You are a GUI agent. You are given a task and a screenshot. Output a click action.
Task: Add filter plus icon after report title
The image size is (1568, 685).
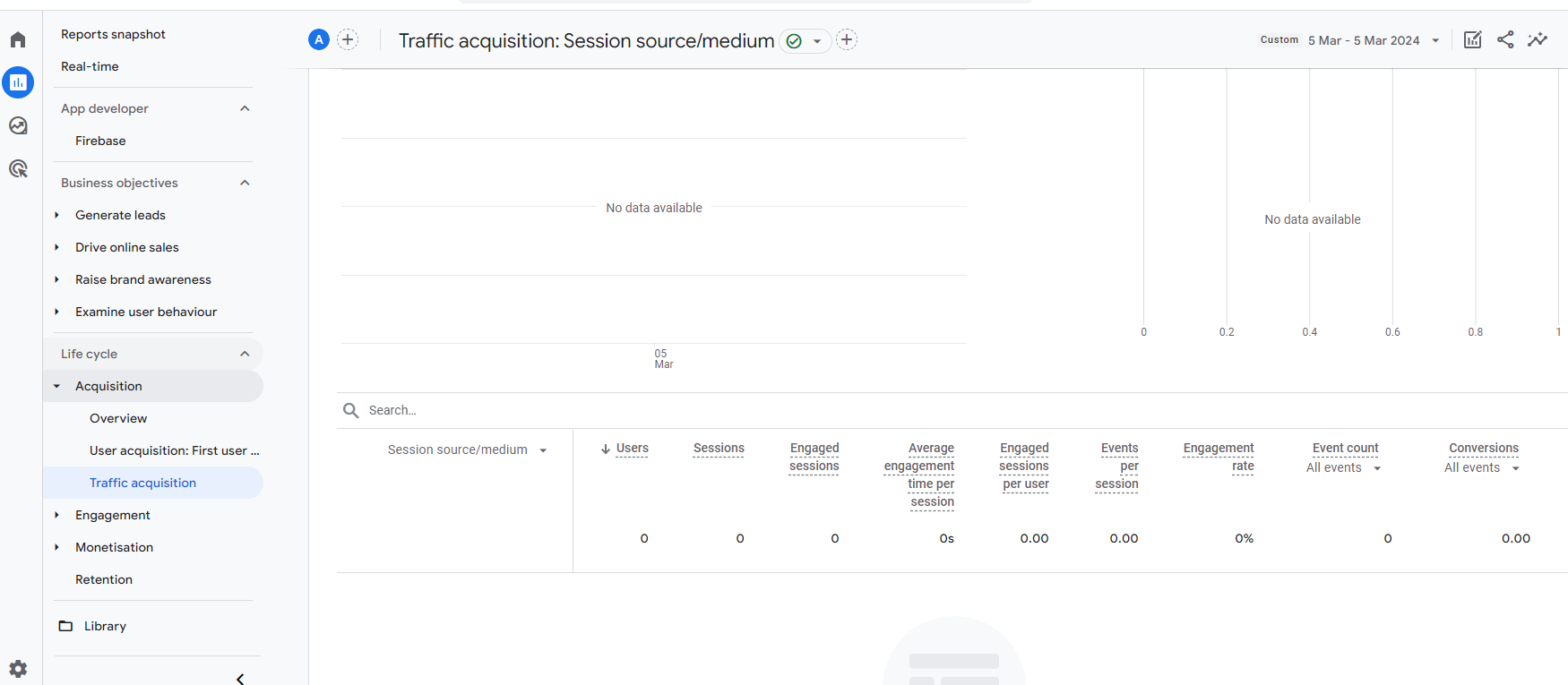coord(847,40)
